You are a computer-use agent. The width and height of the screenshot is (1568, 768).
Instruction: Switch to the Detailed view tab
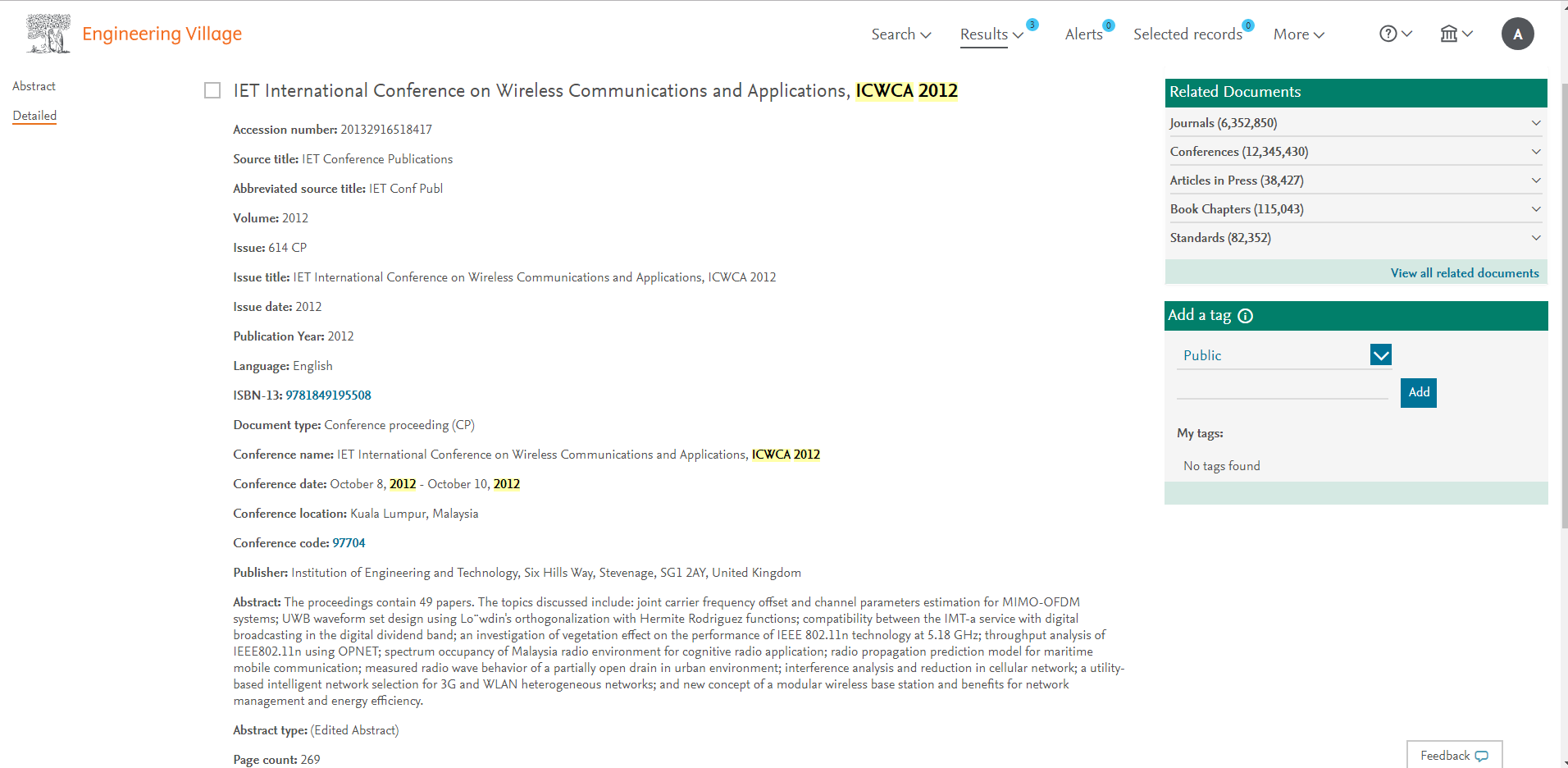(x=34, y=116)
